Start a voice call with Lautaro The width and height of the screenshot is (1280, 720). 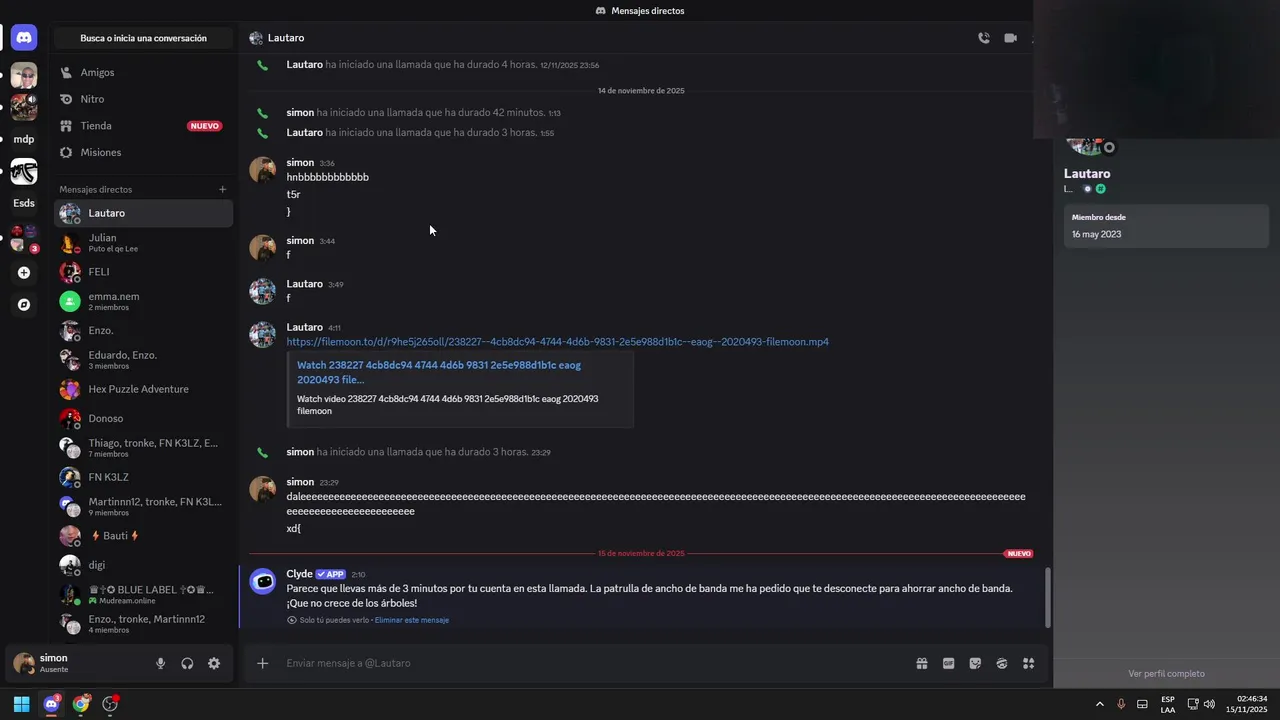click(x=984, y=38)
